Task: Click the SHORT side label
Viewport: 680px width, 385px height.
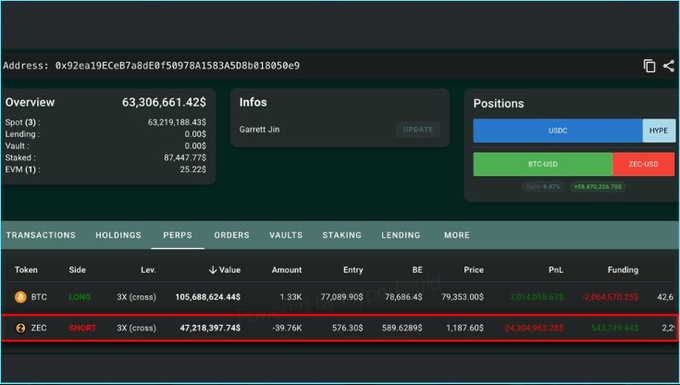Action: click(82, 328)
